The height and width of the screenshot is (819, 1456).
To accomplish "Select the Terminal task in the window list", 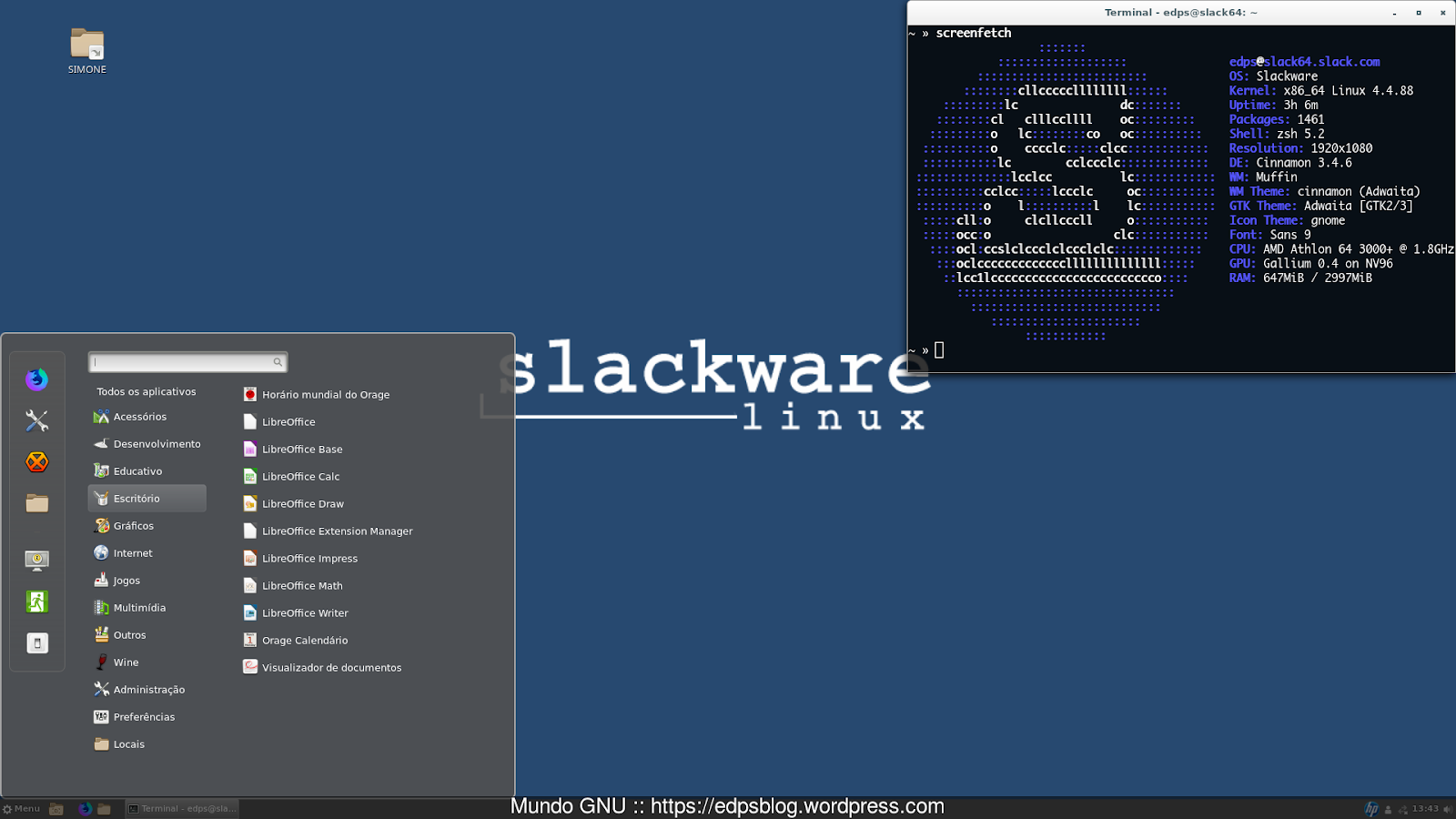I will (x=182, y=808).
